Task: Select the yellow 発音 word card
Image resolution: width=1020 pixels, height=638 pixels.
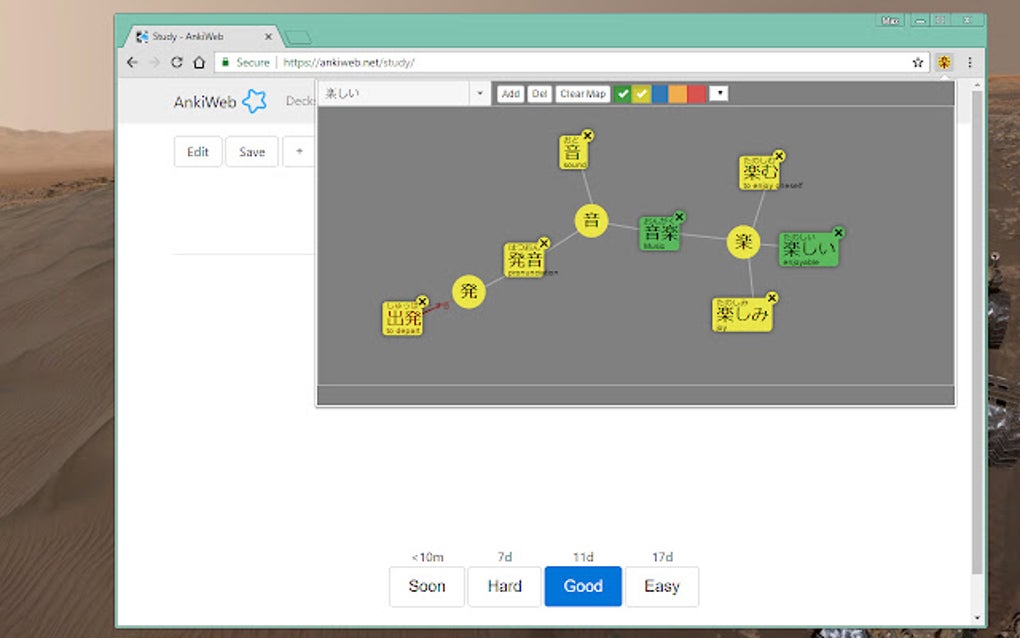Action: coord(525,260)
